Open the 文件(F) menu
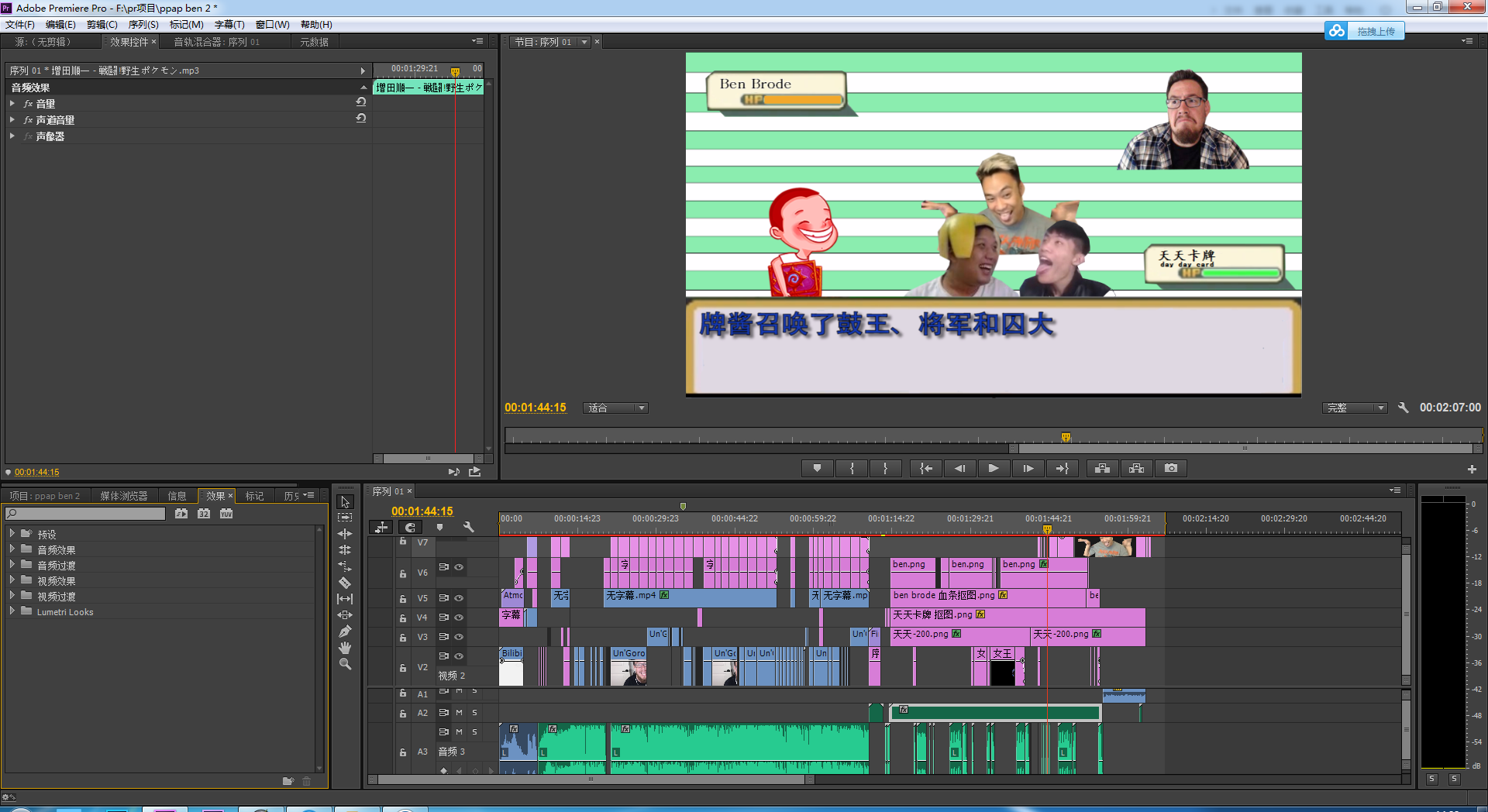1488x812 pixels. click(x=20, y=25)
